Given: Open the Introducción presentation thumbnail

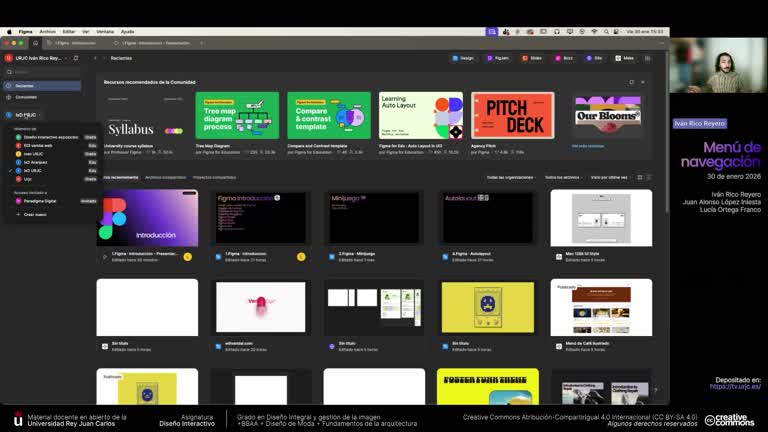Looking at the screenshot, I should (x=147, y=218).
